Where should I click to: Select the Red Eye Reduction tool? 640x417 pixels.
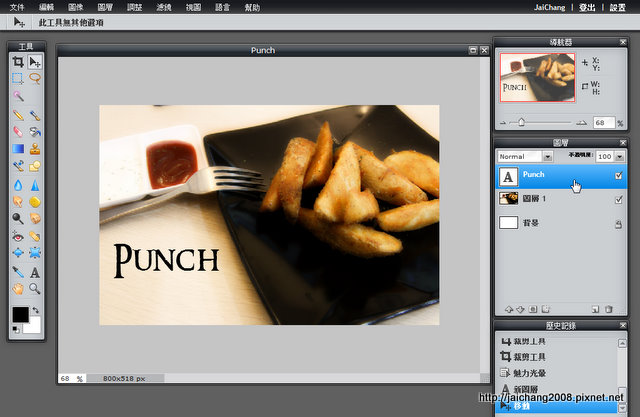tap(18, 236)
